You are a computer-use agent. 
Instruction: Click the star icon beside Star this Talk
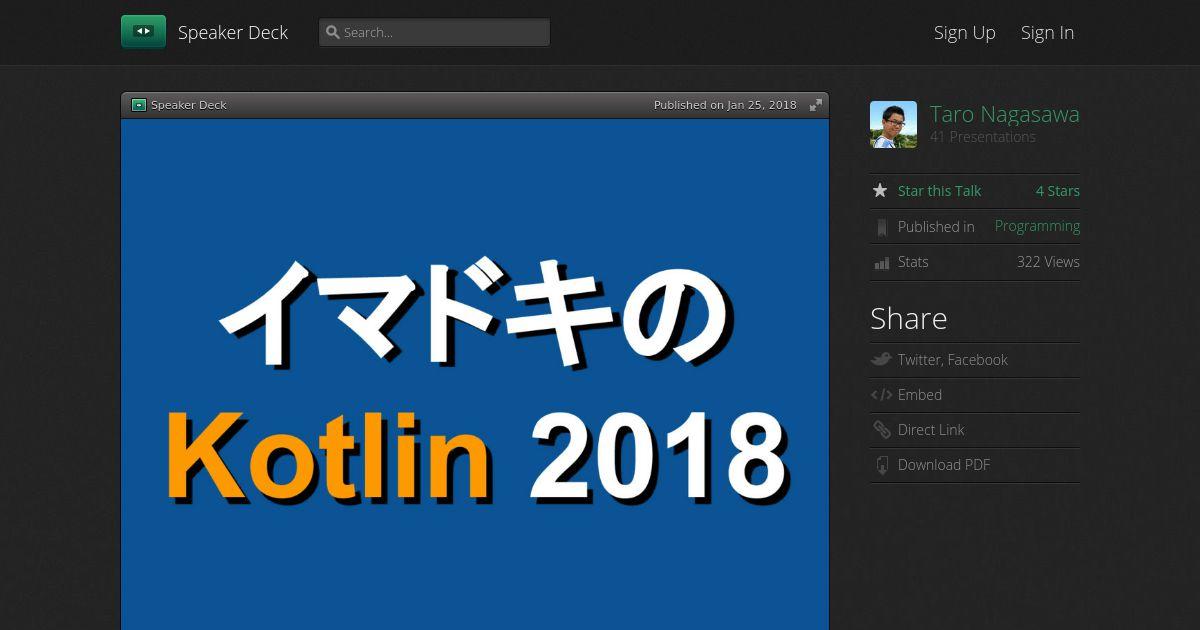click(x=880, y=190)
